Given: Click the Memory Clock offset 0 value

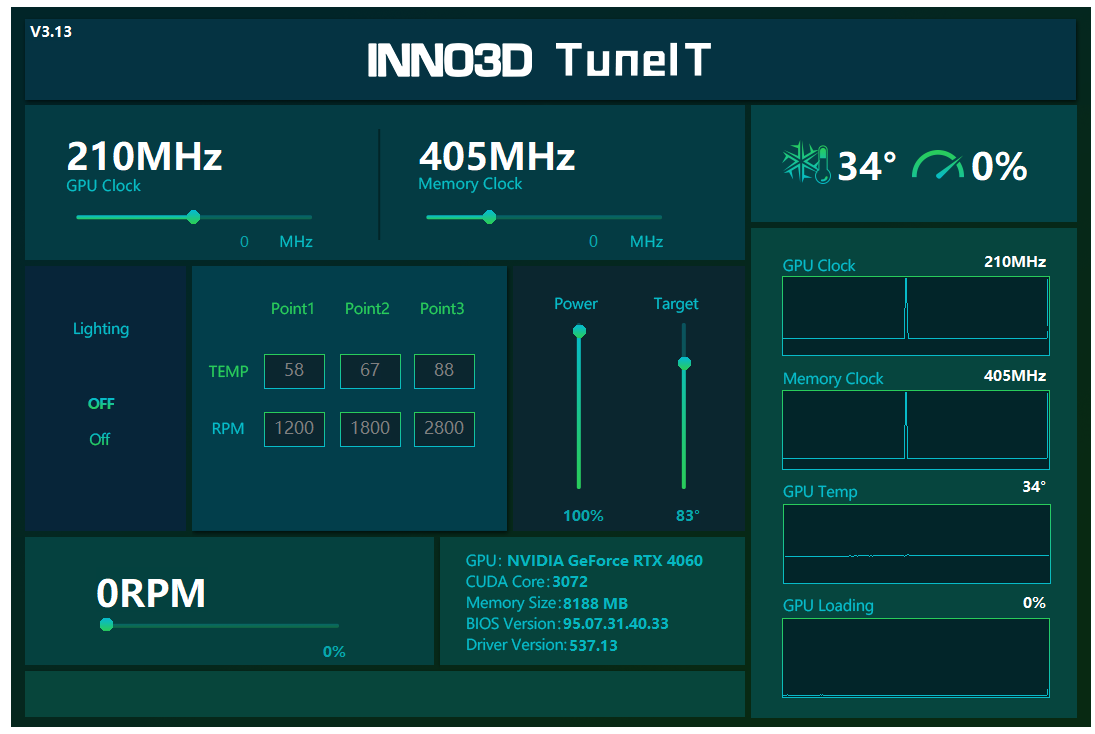Looking at the screenshot, I should pos(594,242).
